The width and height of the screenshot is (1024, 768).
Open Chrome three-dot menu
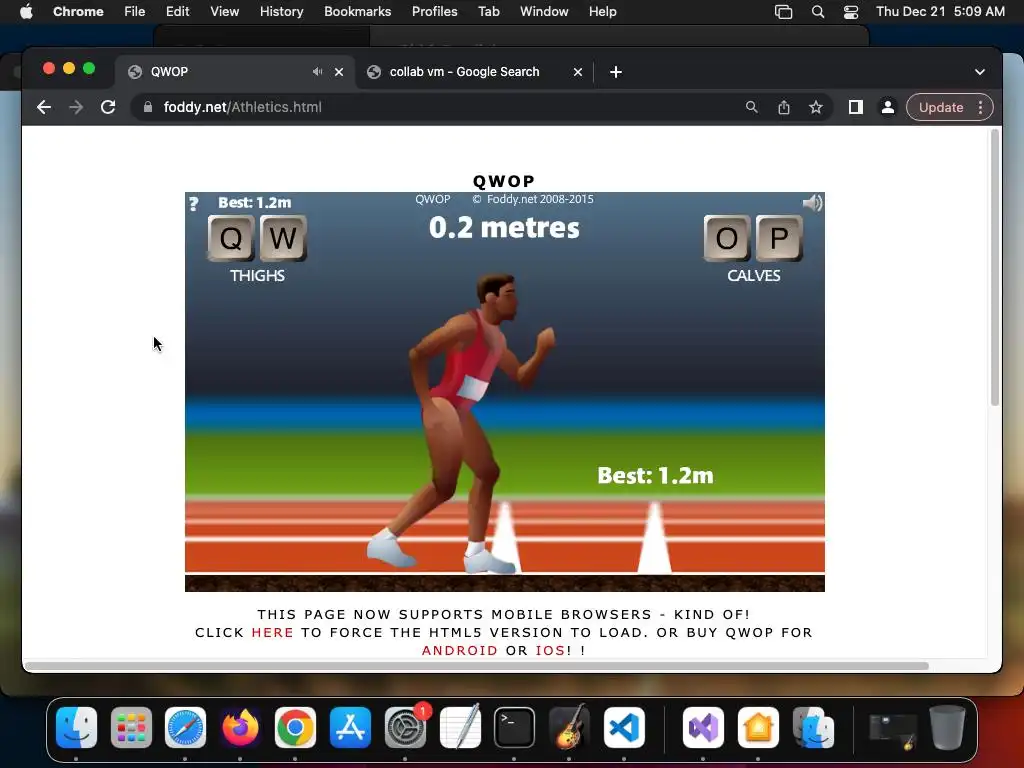point(980,107)
